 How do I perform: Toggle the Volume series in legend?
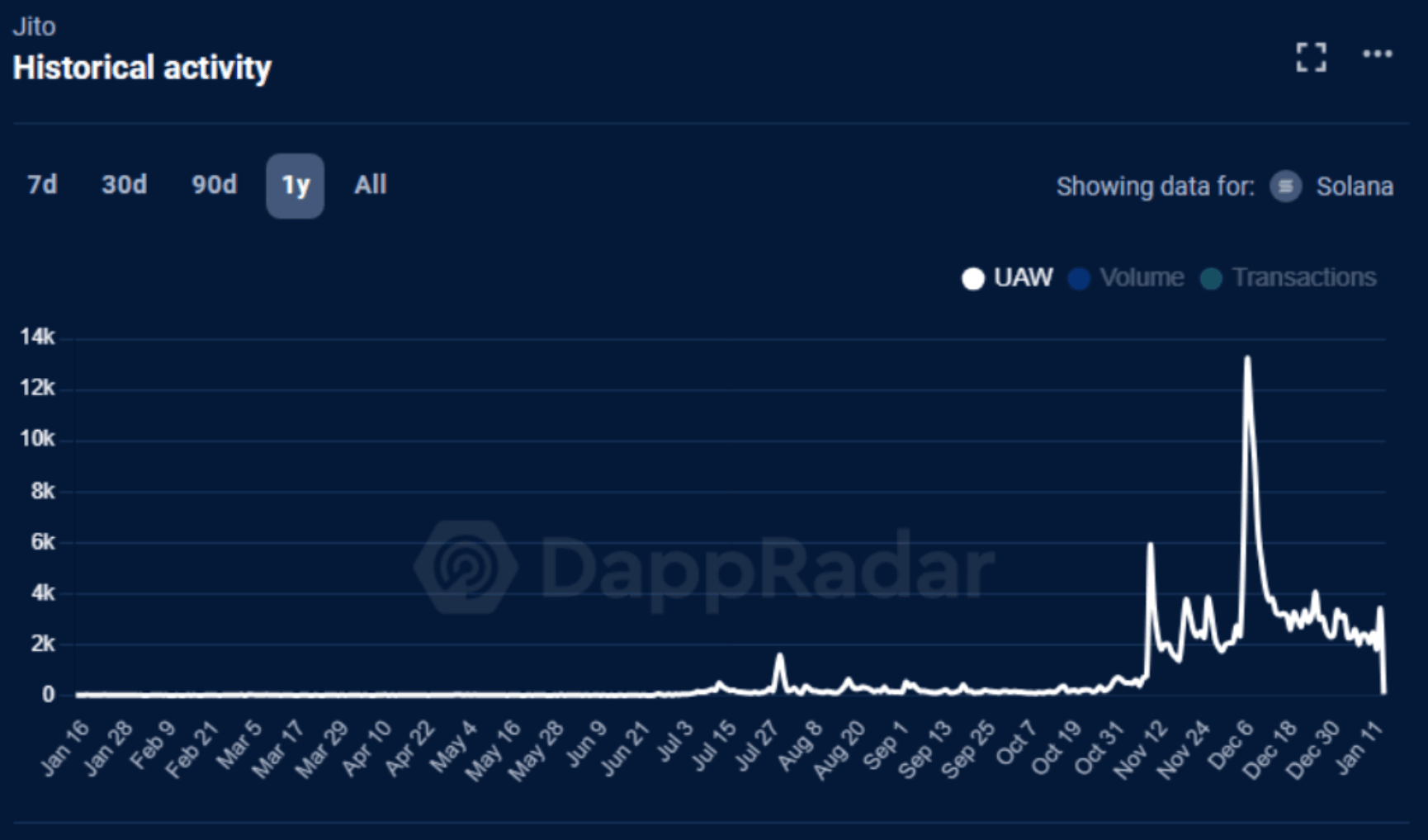(1126, 278)
